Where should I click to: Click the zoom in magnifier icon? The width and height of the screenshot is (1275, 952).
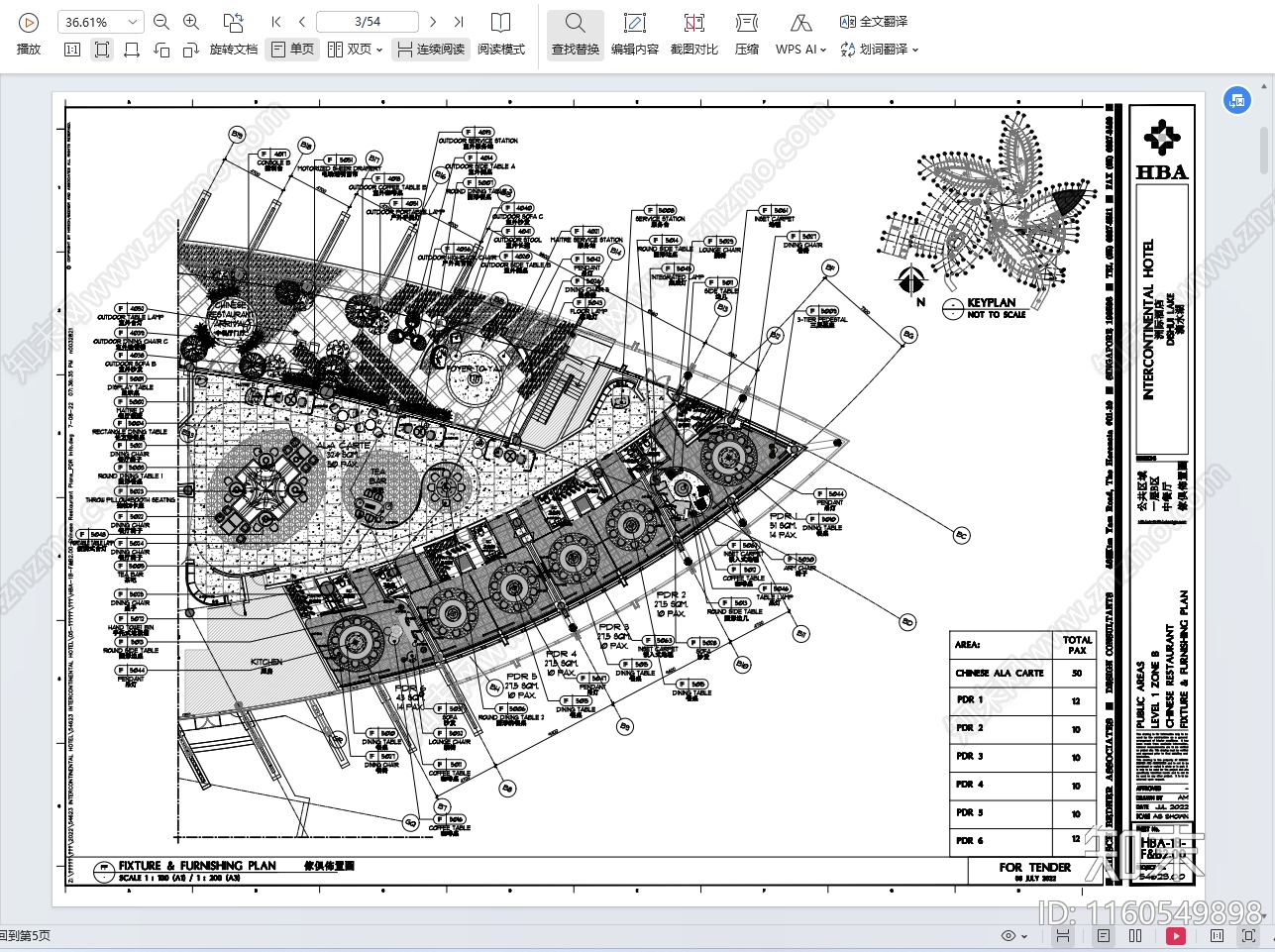pyautogui.click(x=191, y=22)
